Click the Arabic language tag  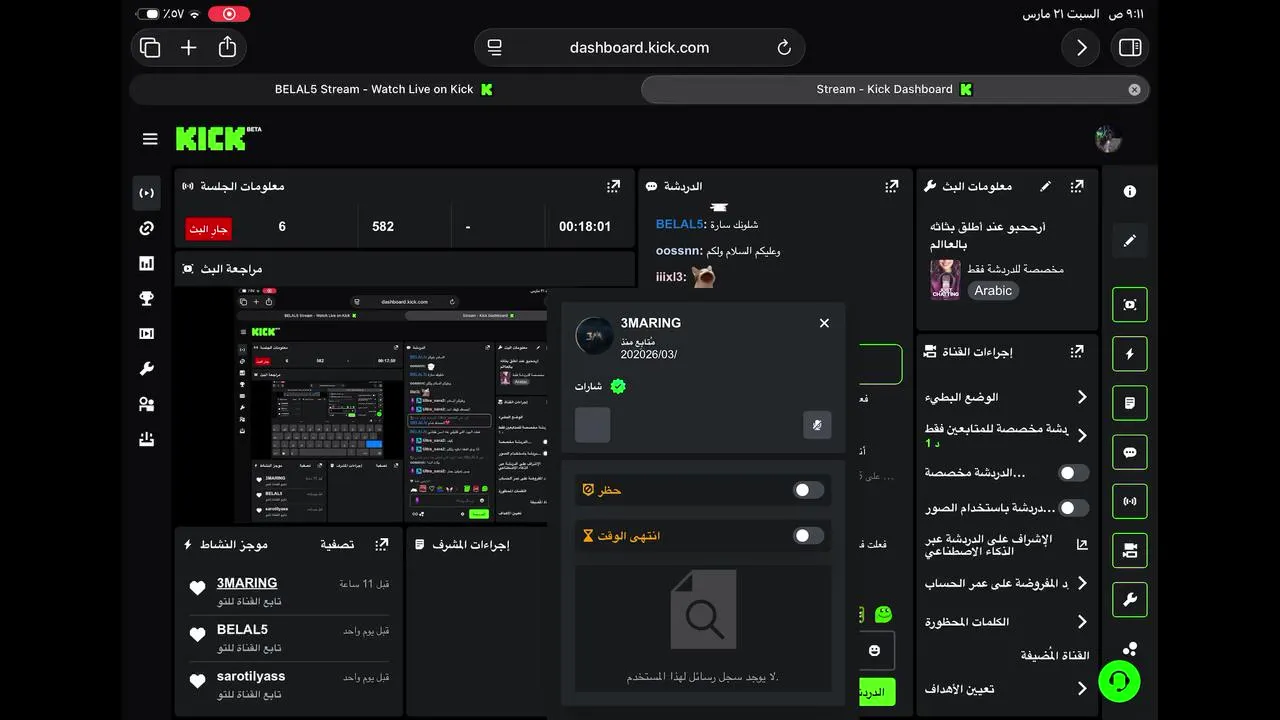pos(993,290)
